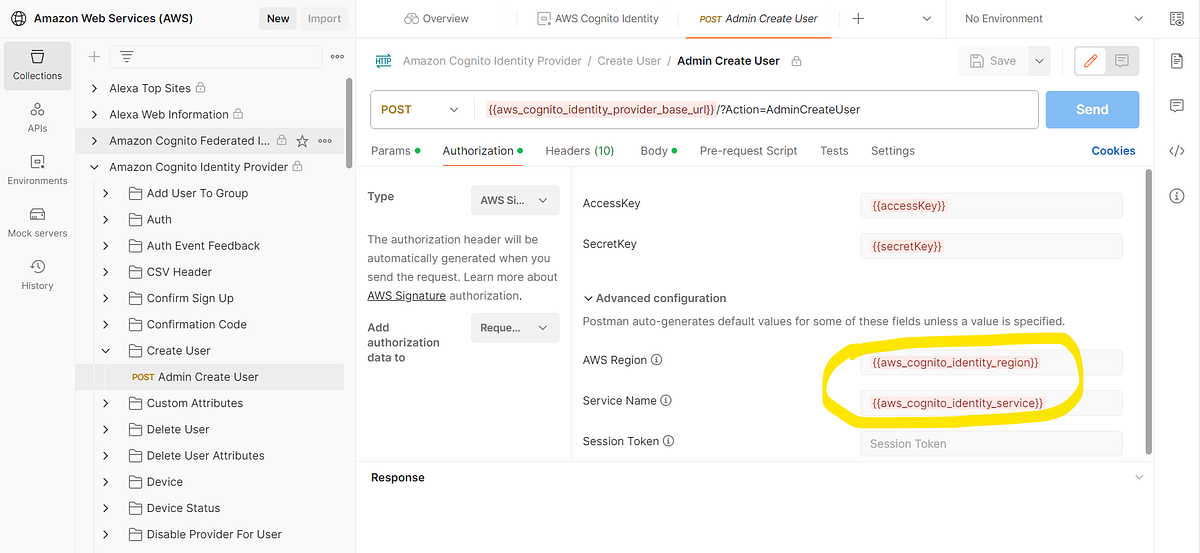
Task: Open more actions for Amazon Cognito Federated
Action: pyautogui.click(x=324, y=141)
